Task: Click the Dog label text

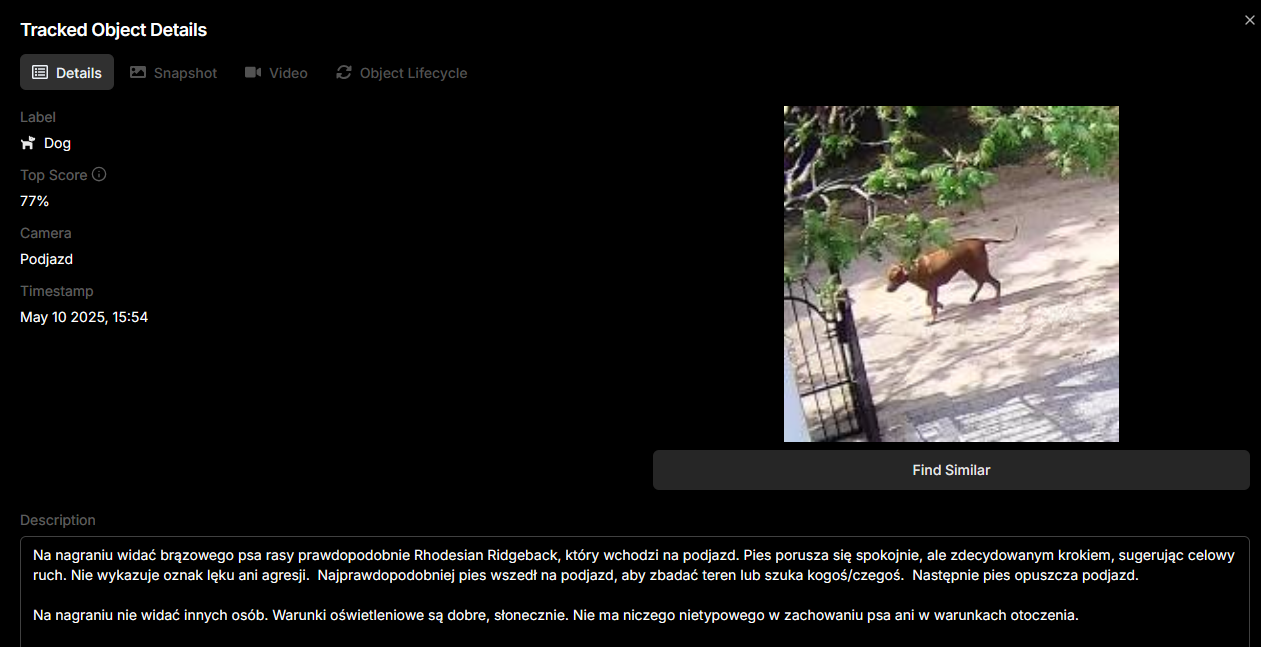Action: [57, 143]
